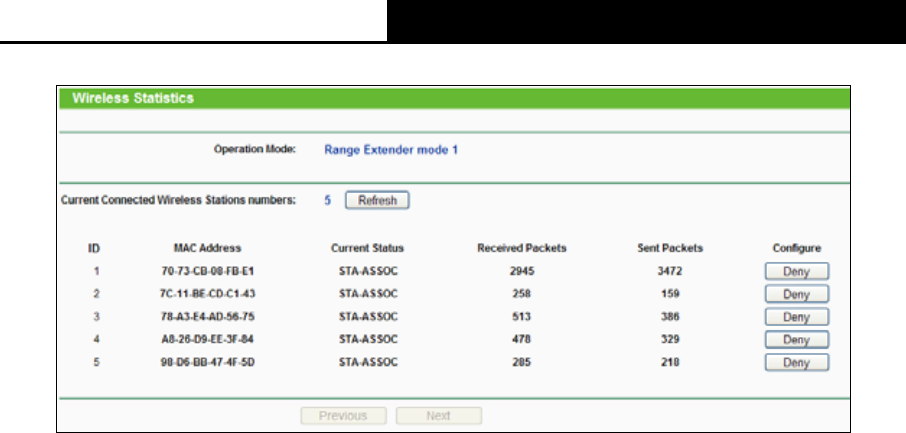Viewport: 906px width, 433px height.
Task: Select sent packets value 3472
Action: [670, 271]
